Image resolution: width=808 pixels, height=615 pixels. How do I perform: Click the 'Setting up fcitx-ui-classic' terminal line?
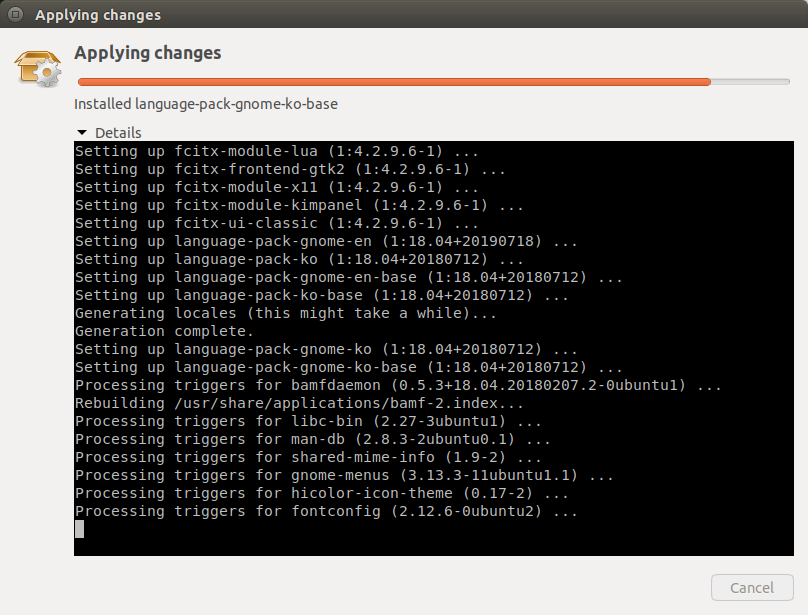277,223
